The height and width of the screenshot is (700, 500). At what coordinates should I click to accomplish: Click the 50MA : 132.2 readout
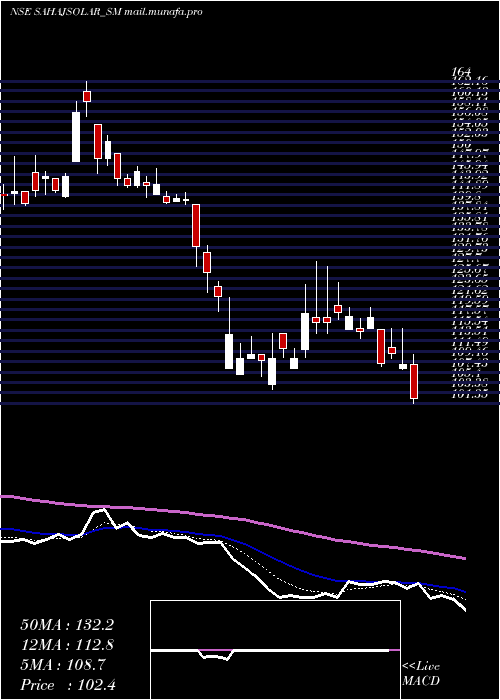tap(67, 625)
